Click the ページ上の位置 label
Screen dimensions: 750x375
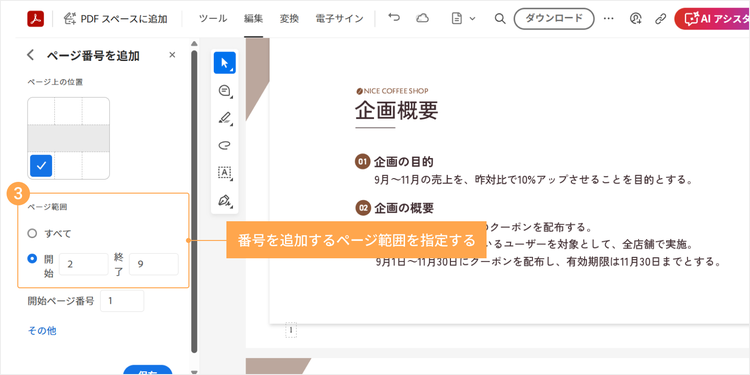tap(55, 82)
